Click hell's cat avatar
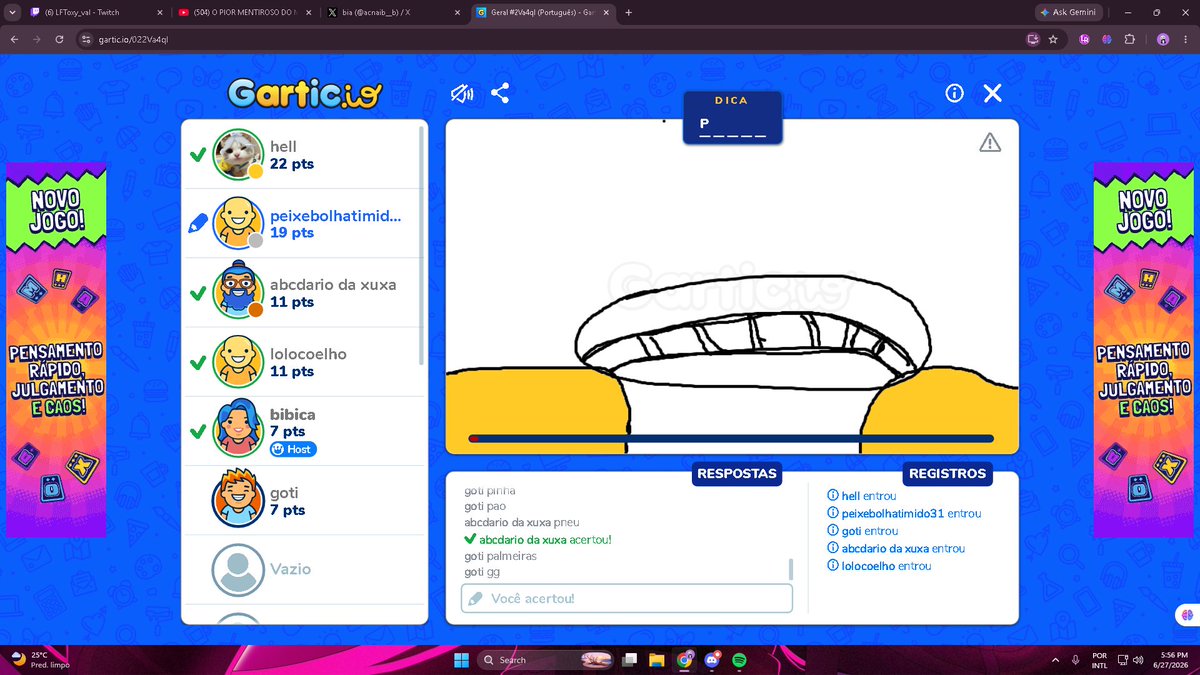This screenshot has width=1200, height=675. [238, 155]
